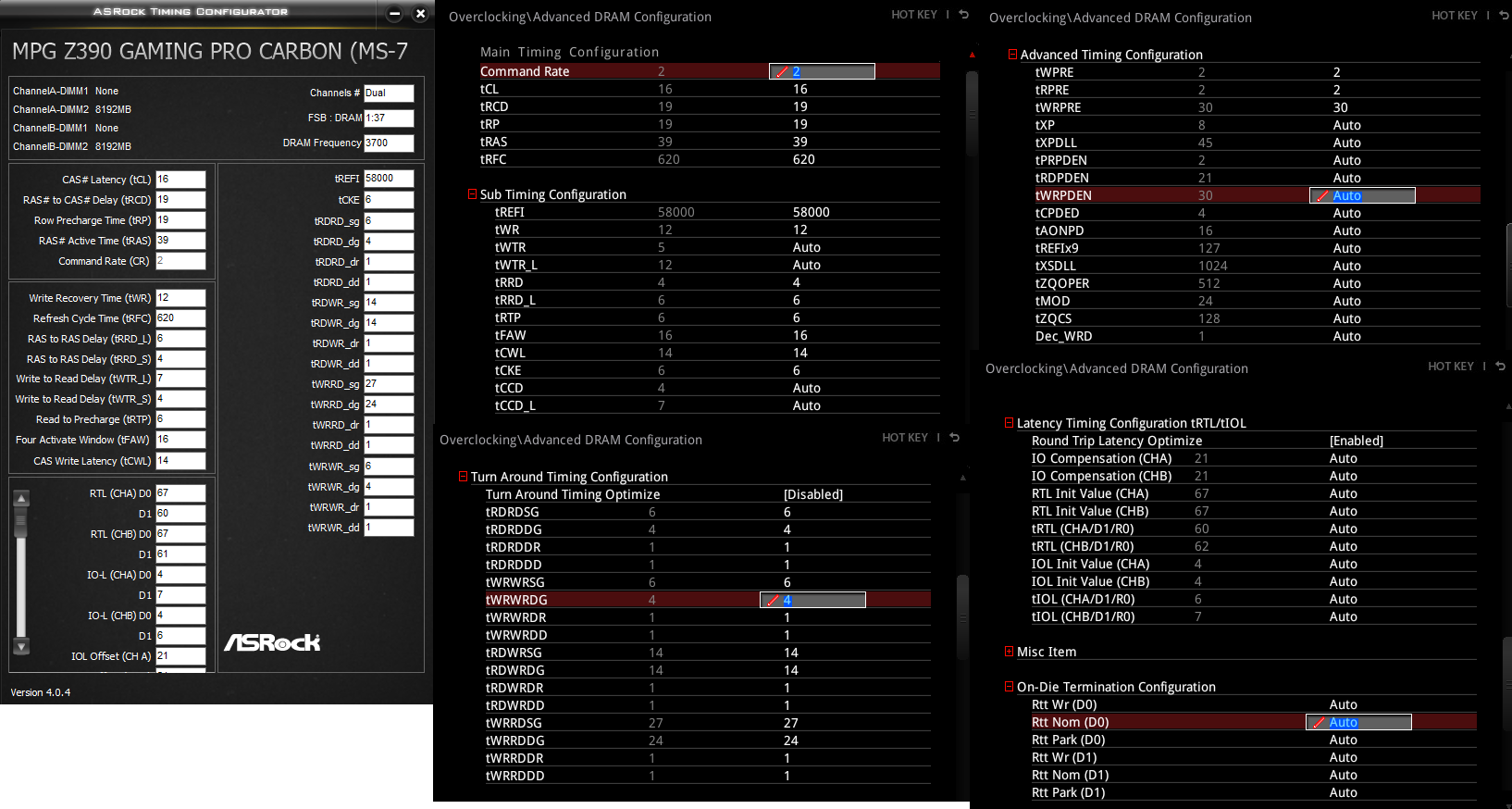This screenshot has width=1512, height=809.
Task: Collapse Latency Timing Configuration tRTL/tIOL section
Action: (1009, 423)
